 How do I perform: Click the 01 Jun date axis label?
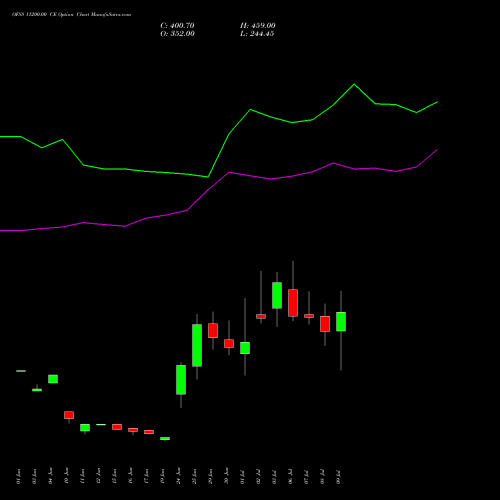coord(19,477)
